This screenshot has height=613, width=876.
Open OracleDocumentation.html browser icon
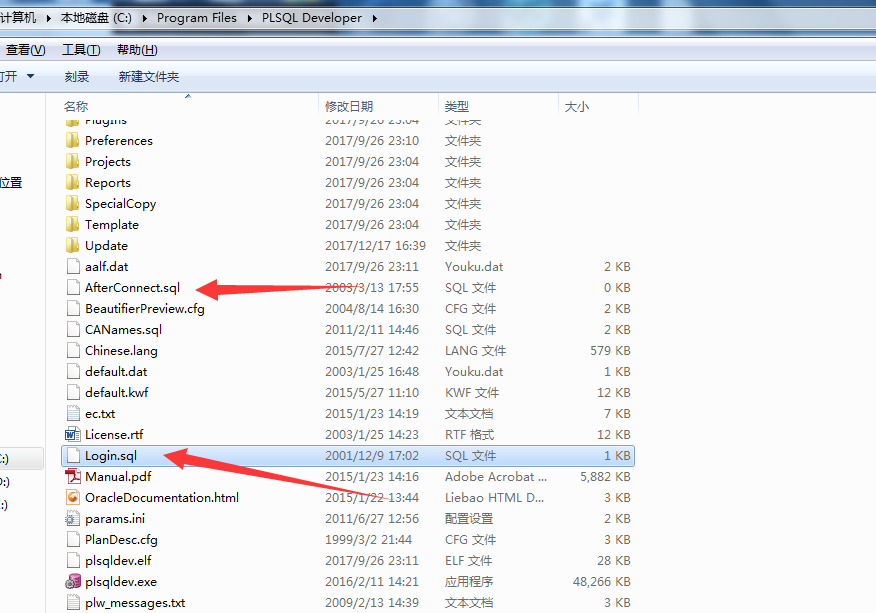coord(73,497)
